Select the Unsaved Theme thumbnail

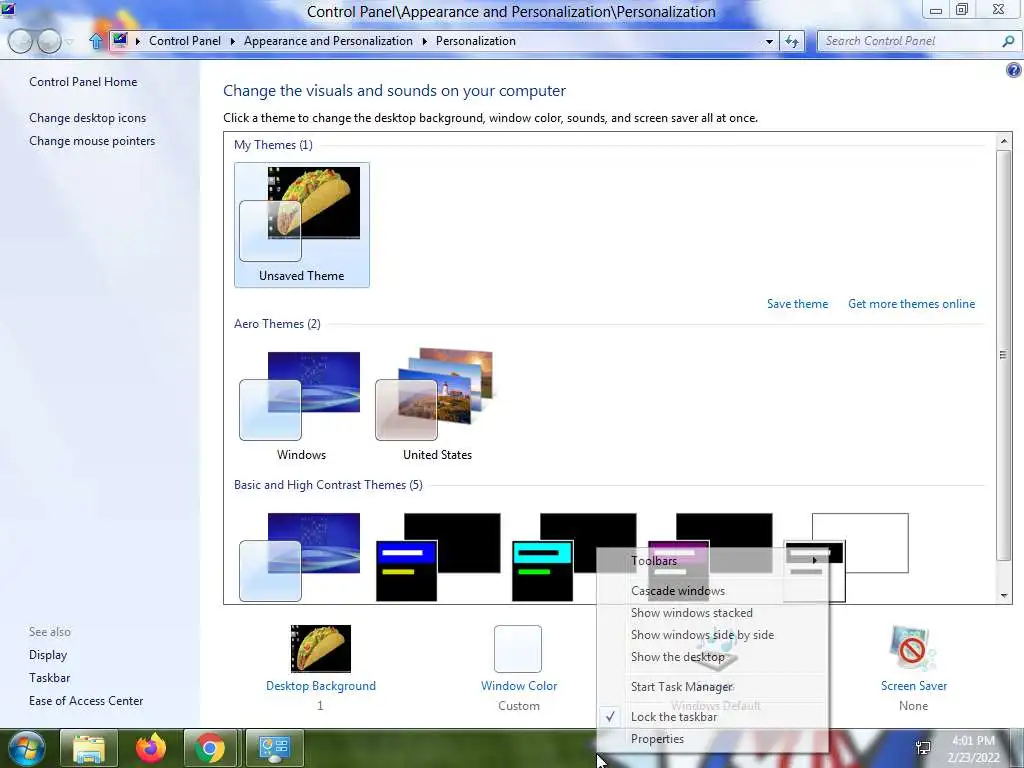point(302,225)
